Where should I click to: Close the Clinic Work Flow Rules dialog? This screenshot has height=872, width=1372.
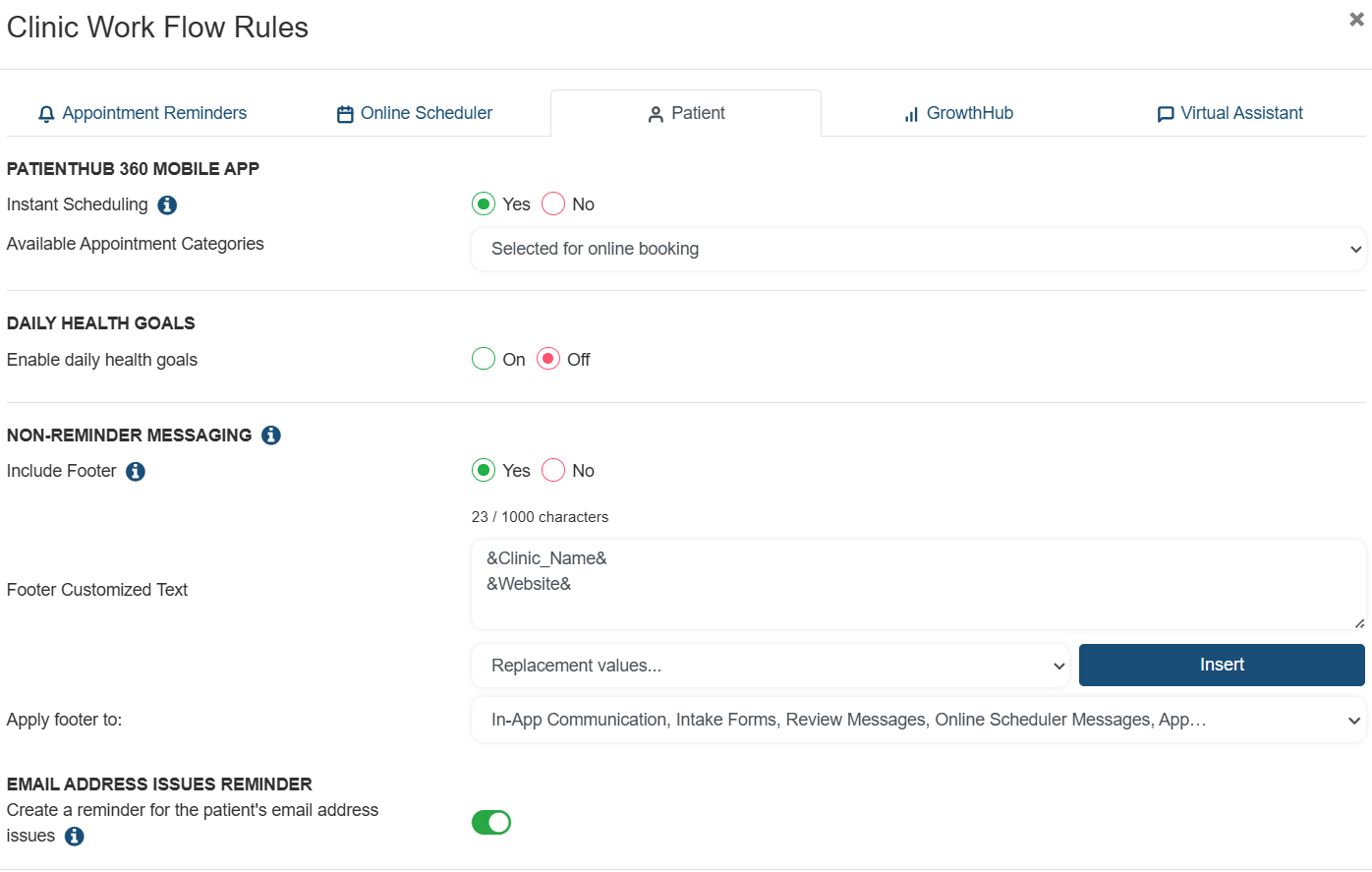(1356, 19)
